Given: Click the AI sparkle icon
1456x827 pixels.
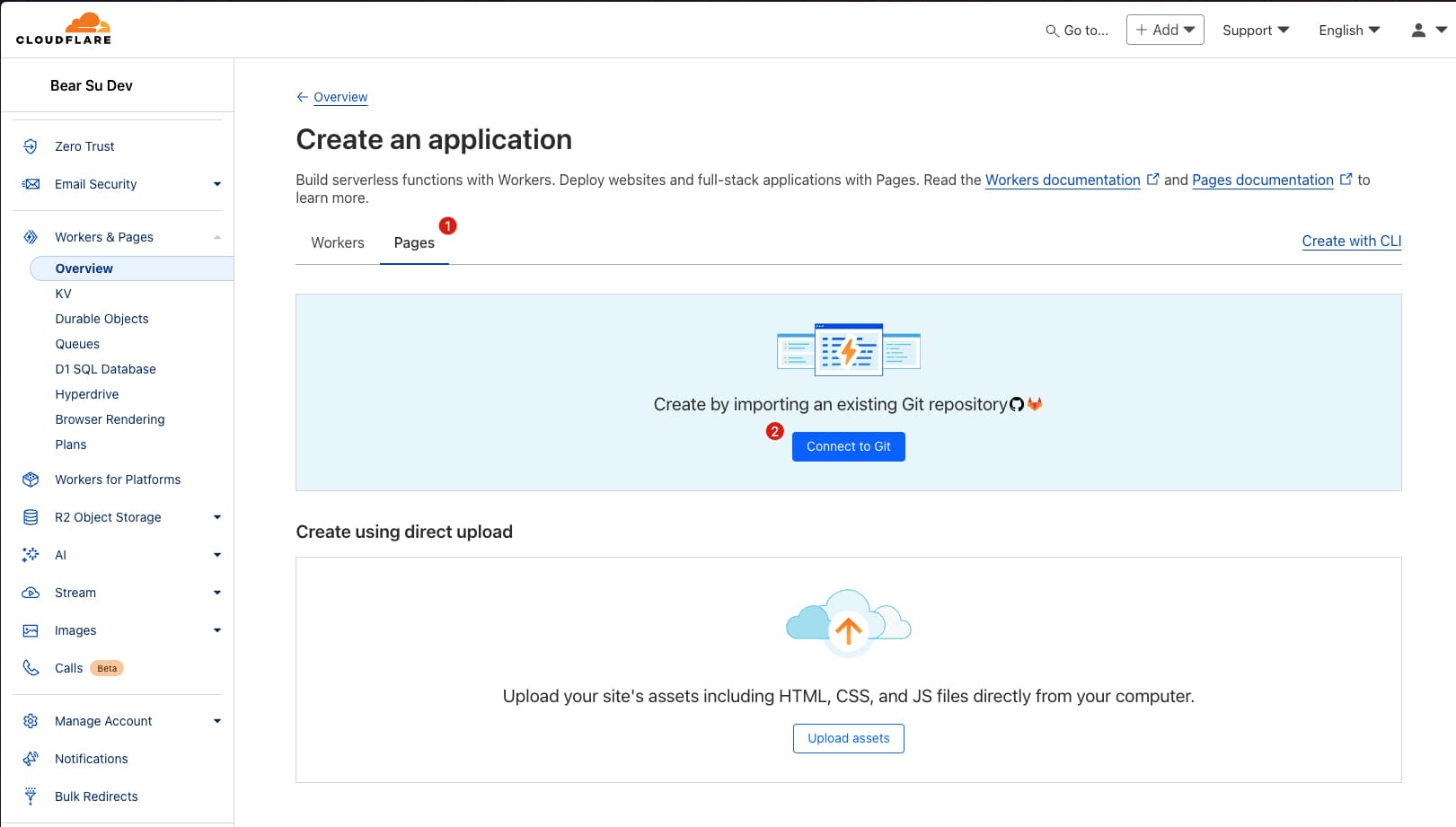Looking at the screenshot, I should [31, 555].
